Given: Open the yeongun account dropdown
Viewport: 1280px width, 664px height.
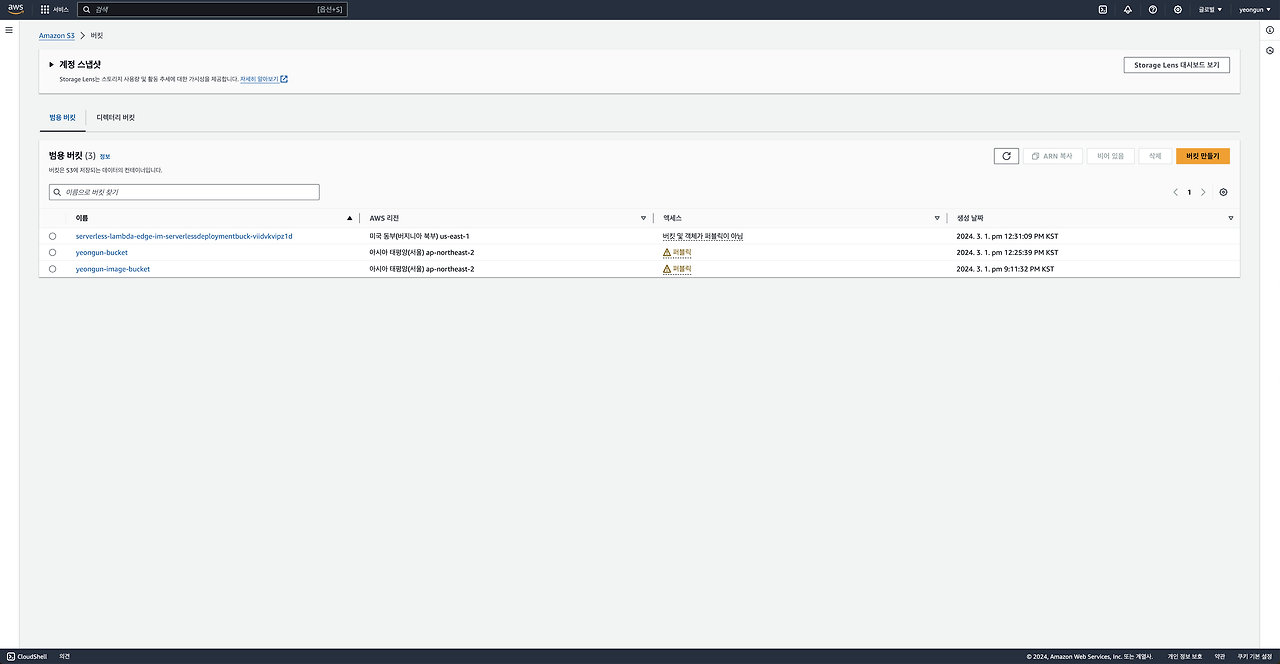Looking at the screenshot, I should (1254, 9).
